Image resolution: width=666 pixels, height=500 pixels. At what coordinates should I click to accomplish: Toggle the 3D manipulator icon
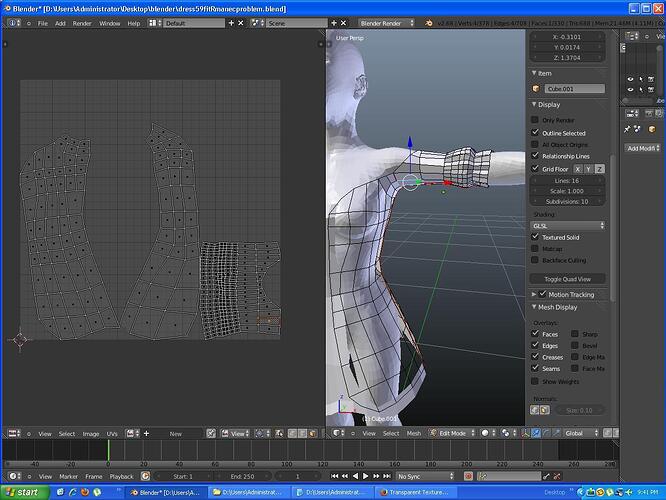coord(526,433)
